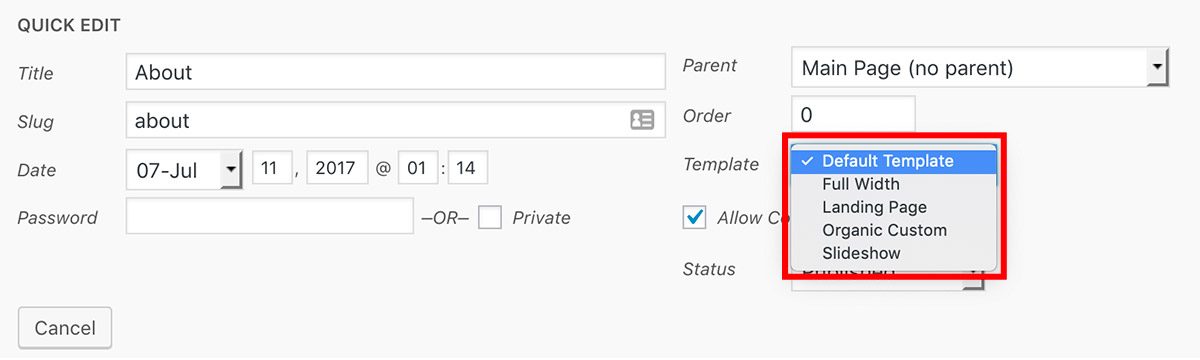Screen dimensions: 1200x360
Task: Click the Order number field
Action: click(x=853, y=114)
